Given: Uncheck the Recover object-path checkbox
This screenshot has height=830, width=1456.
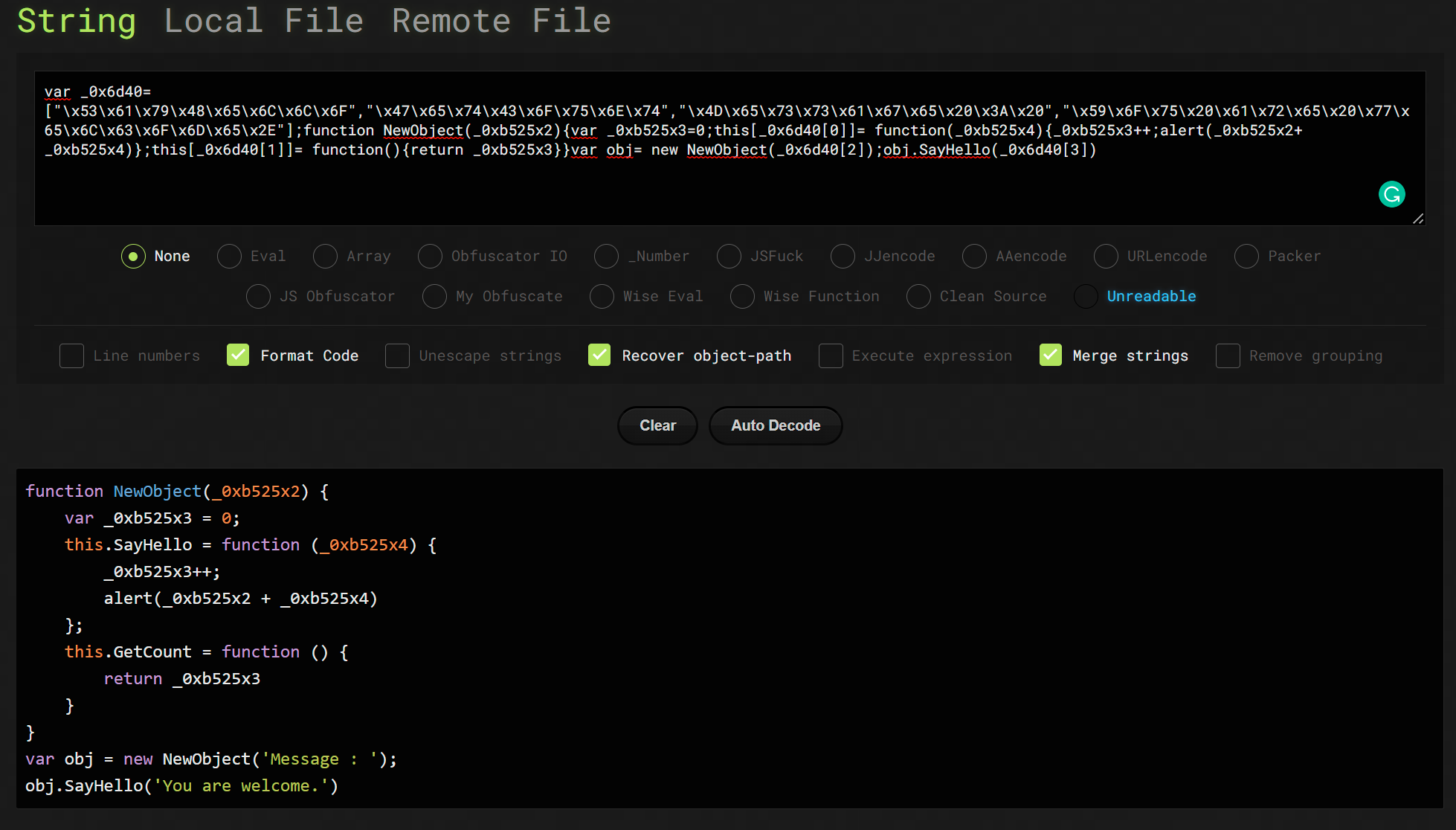Looking at the screenshot, I should 599,356.
